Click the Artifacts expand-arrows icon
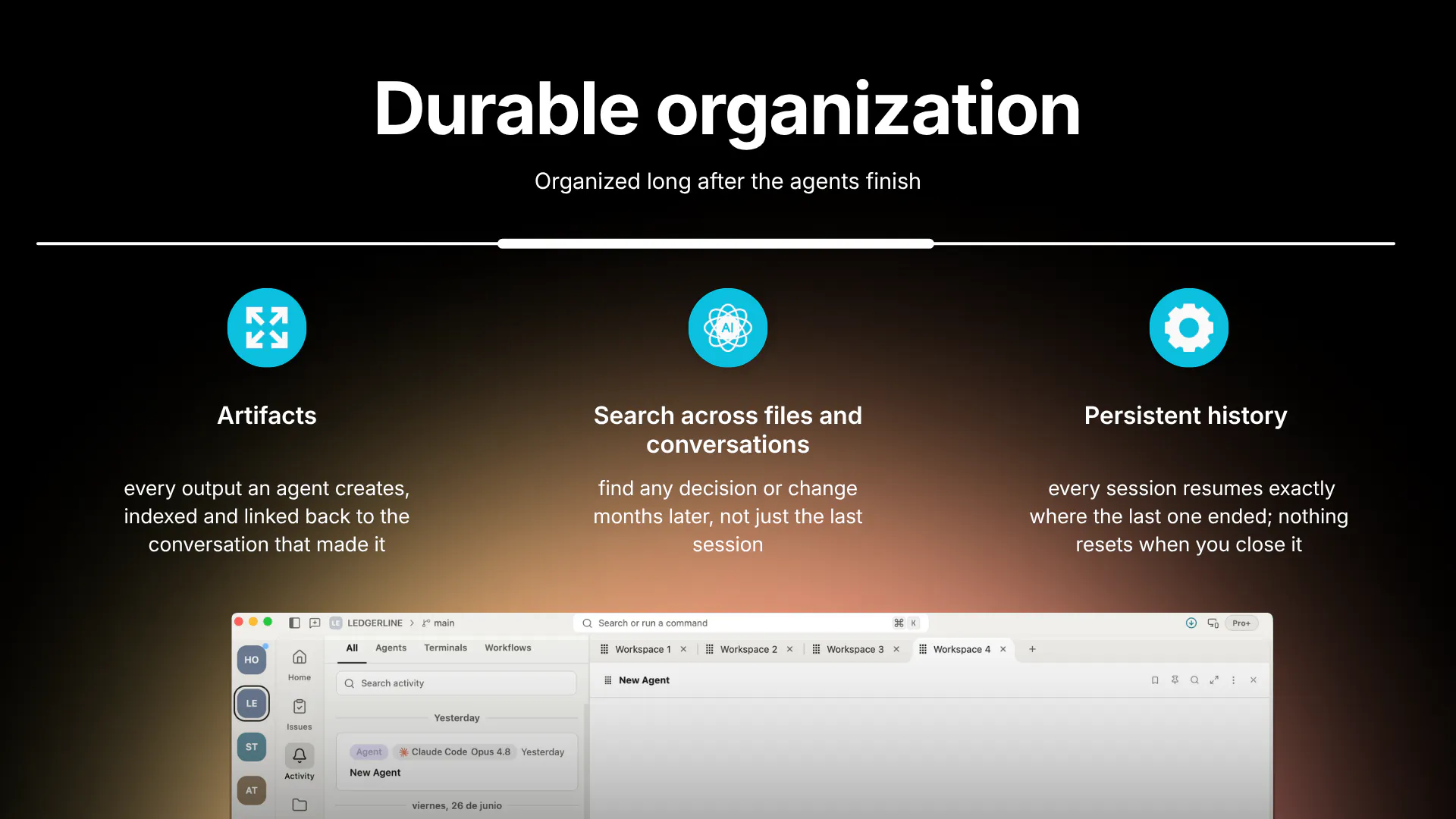This screenshot has height=819, width=1456. [x=267, y=328]
